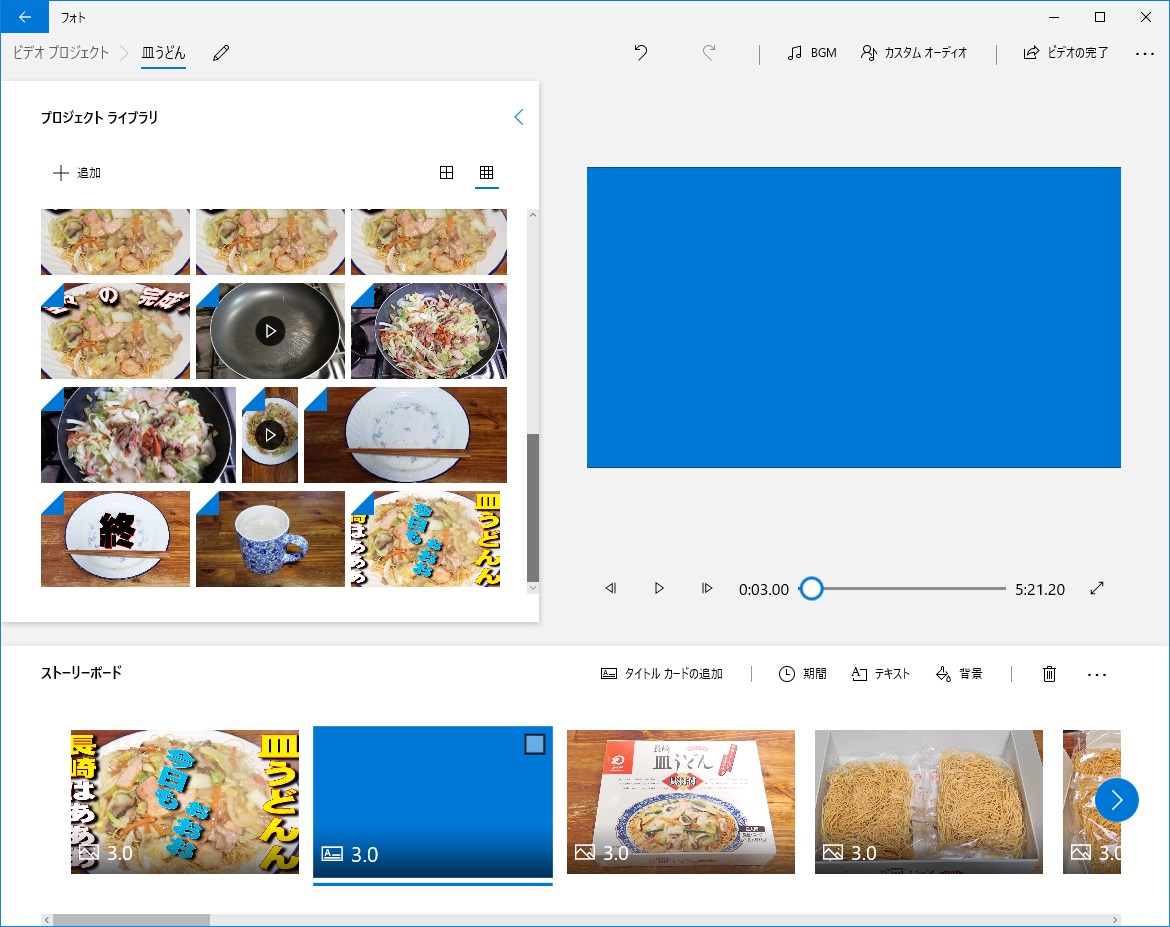The width and height of the screenshot is (1170, 927).
Task: Select the empty plate with chopsticks thumbnail
Action: [405, 434]
